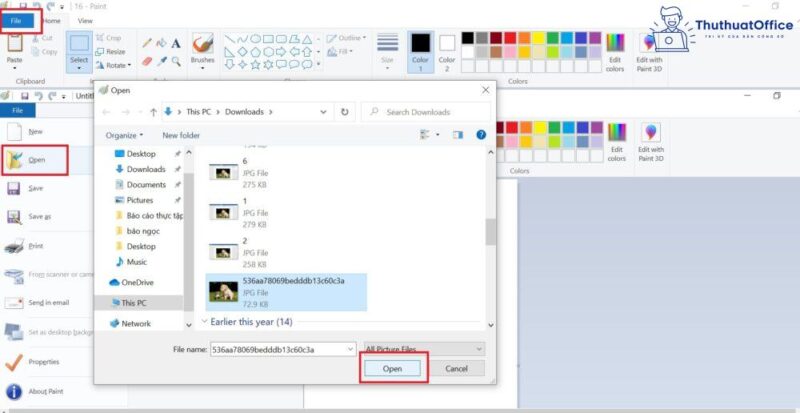Select the black Color 1 swatch
Image resolution: width=800 pixels, height=413 pixels.
[x=421, y=45]
